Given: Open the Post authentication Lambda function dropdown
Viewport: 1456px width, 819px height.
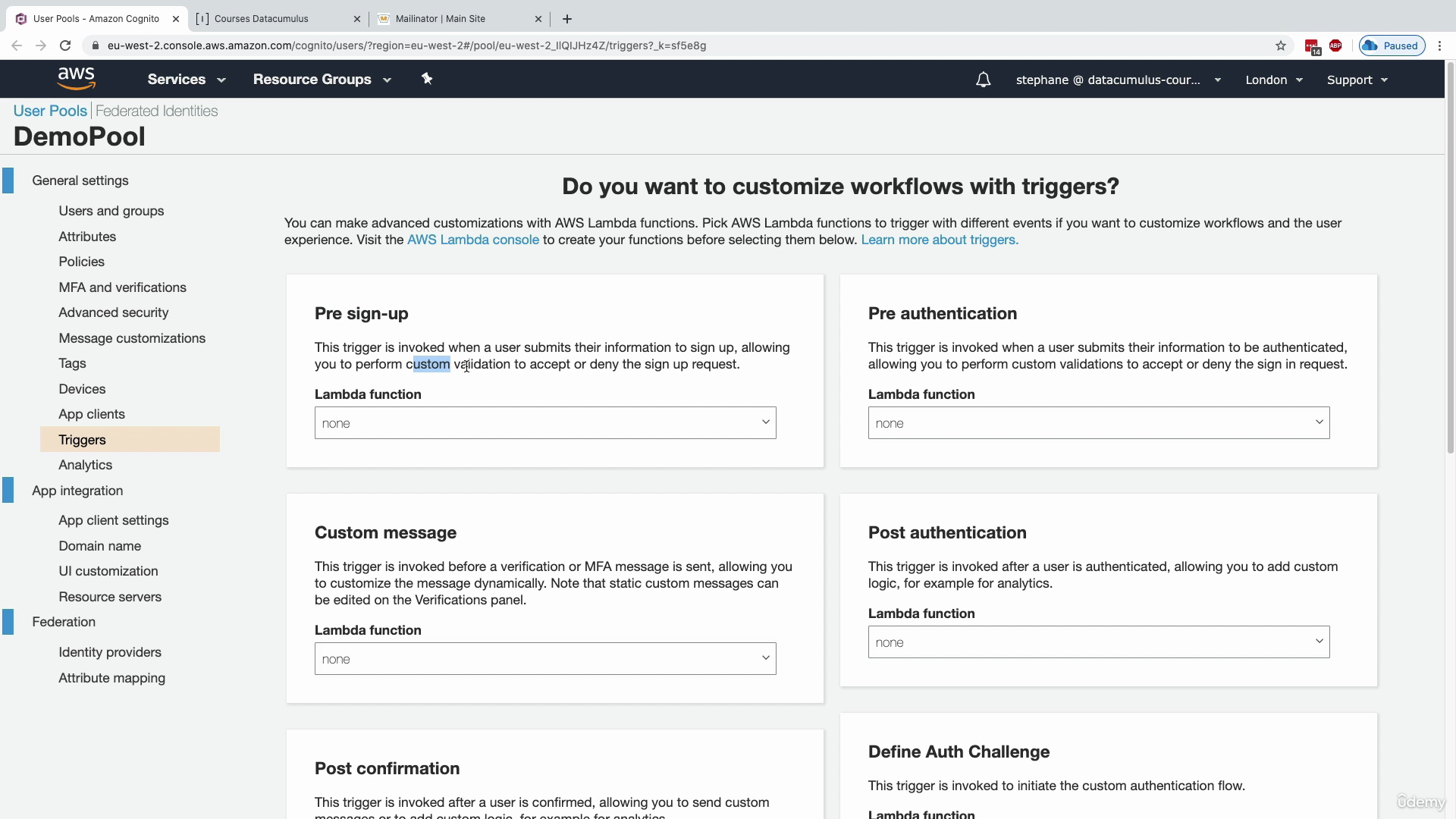Looking at the screenshot, I should 1099,642.
